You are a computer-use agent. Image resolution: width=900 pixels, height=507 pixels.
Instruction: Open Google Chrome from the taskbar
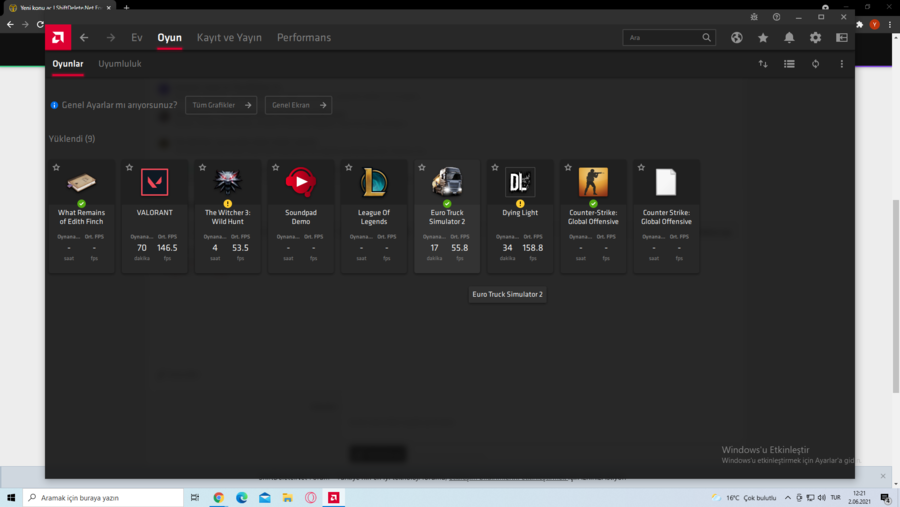[x=218, y=497]
